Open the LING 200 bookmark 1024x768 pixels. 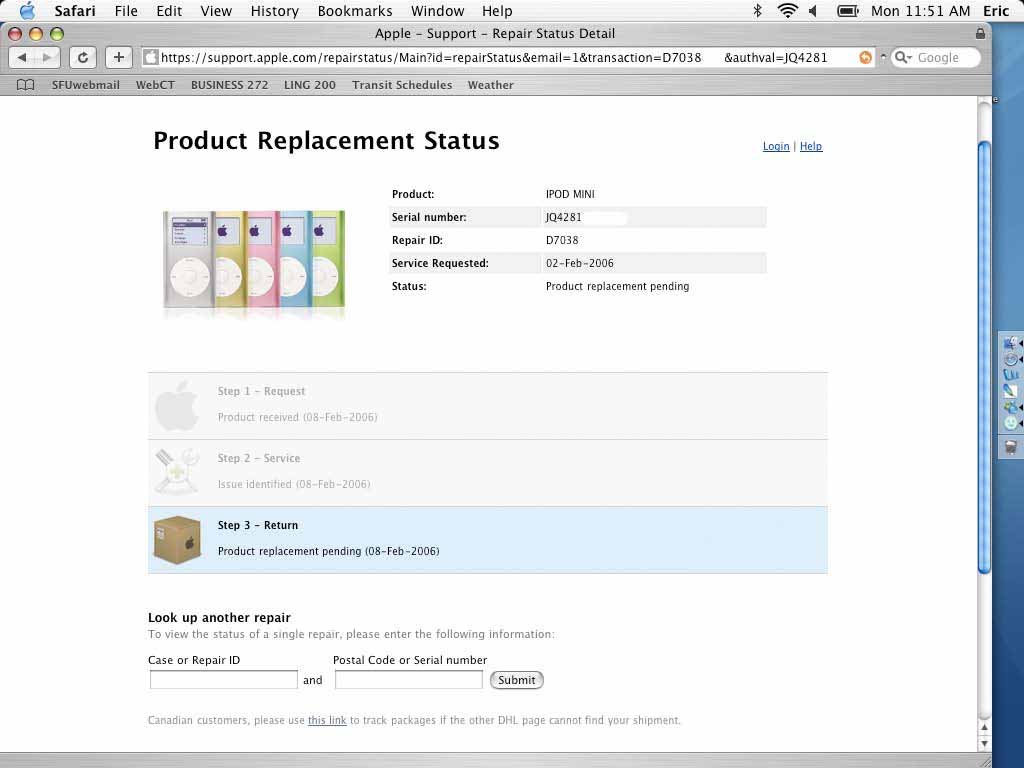point(310,85)
